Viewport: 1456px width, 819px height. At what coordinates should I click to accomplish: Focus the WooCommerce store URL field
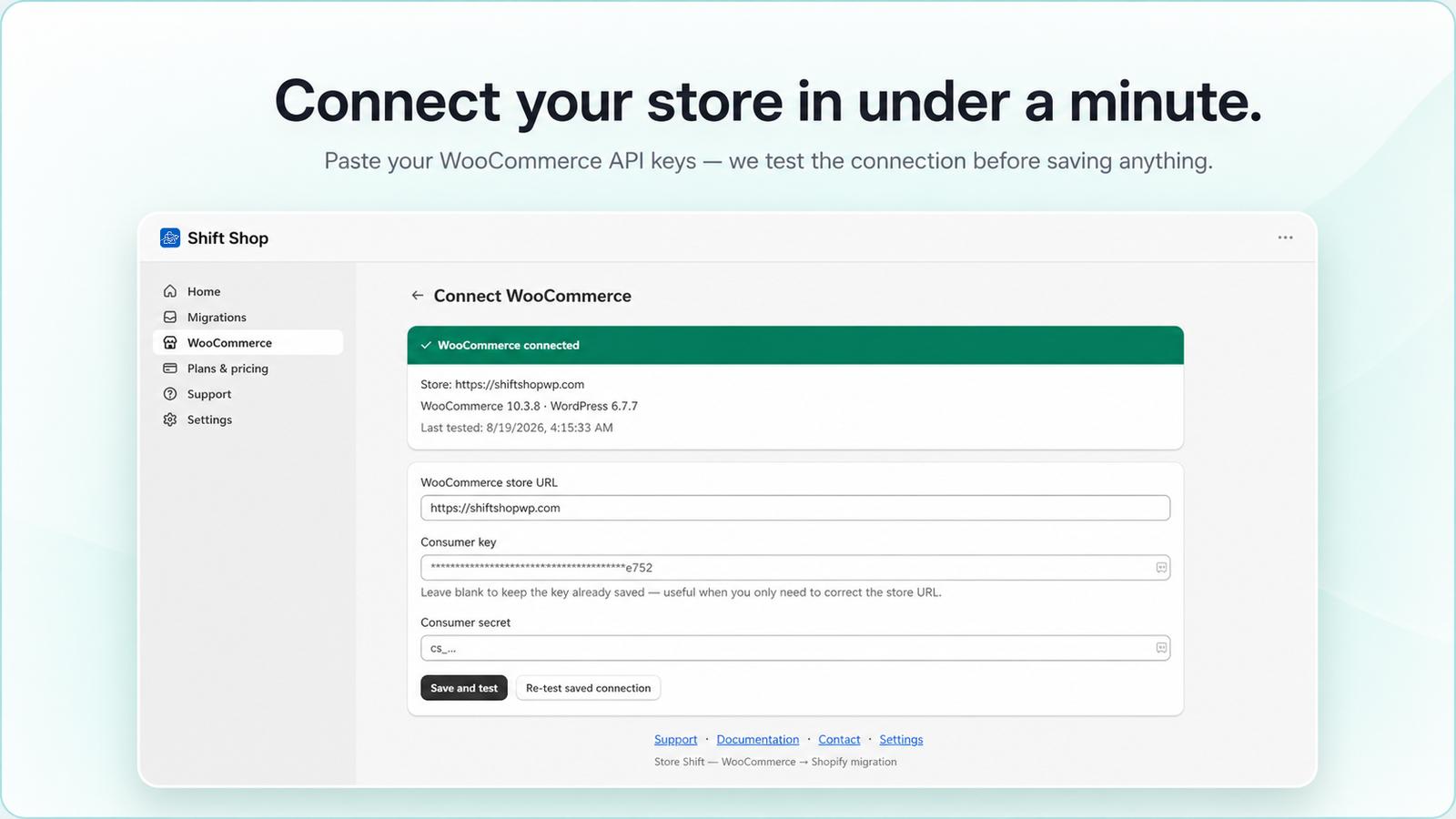[x=795, y=508]
